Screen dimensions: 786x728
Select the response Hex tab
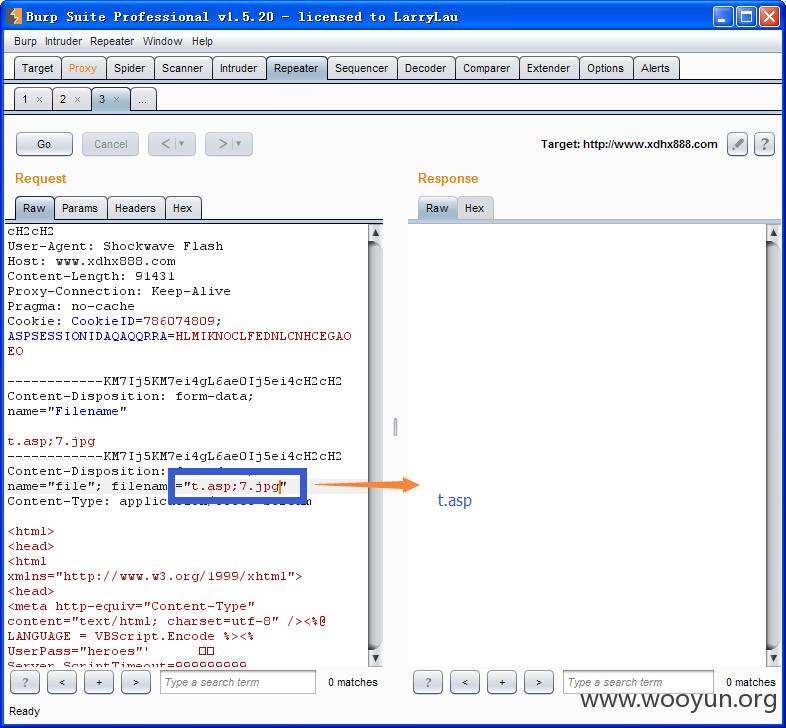click(474, 208)
